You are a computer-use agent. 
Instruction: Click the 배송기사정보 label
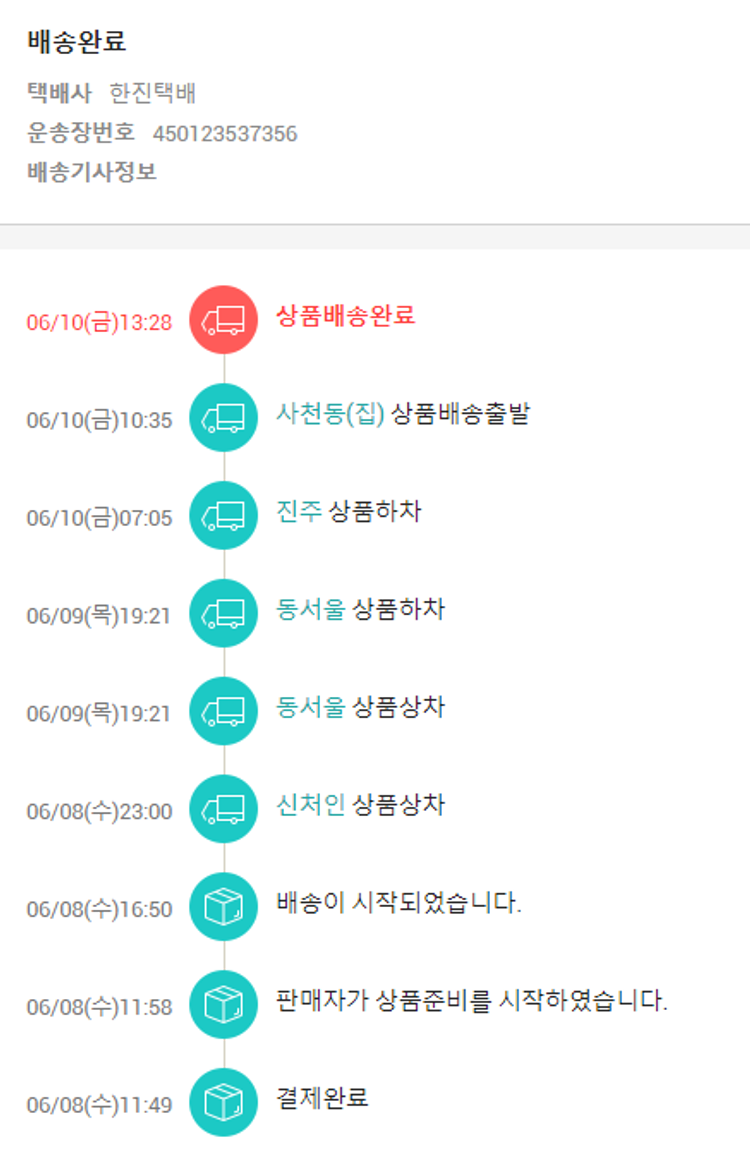(92, 172)
